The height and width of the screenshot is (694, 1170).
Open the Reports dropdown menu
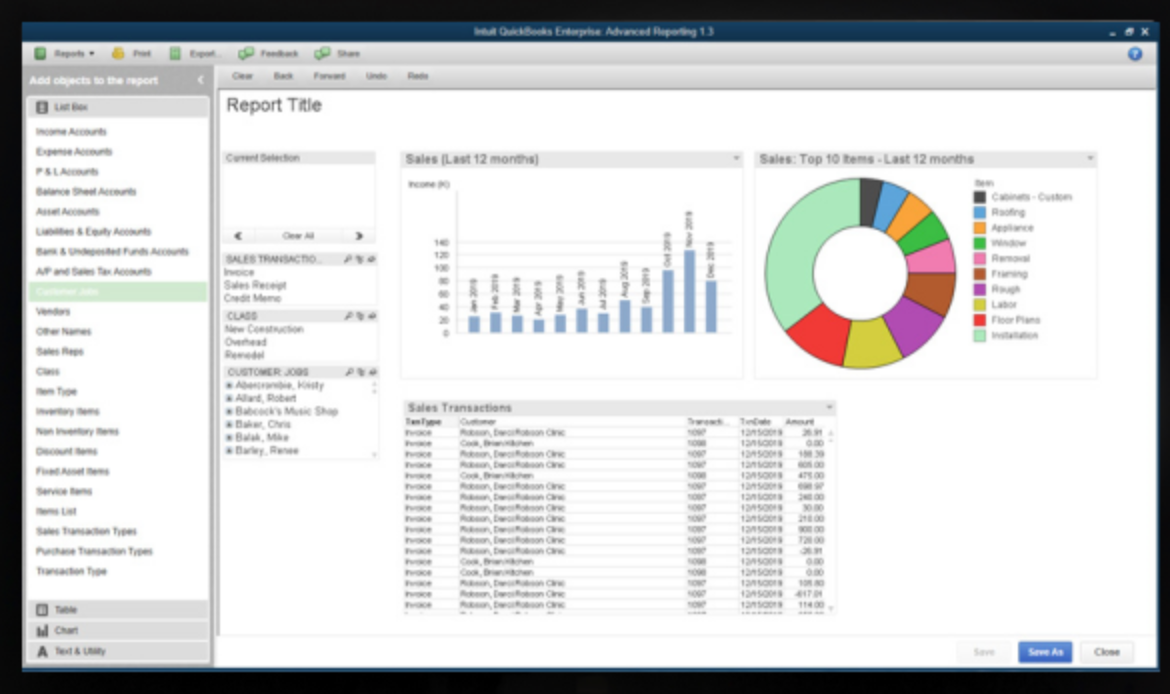64,54
